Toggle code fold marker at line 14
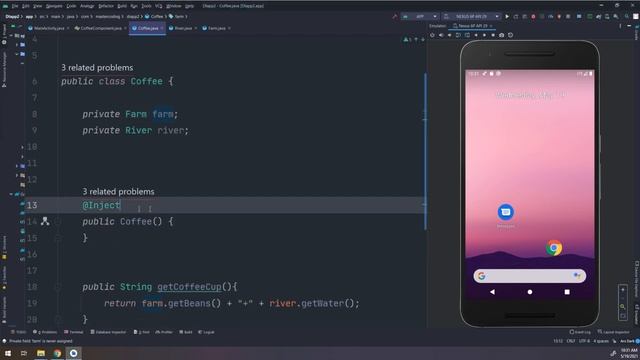The height and width of the screenshot is (360, 640). click(x=58, y=222)
